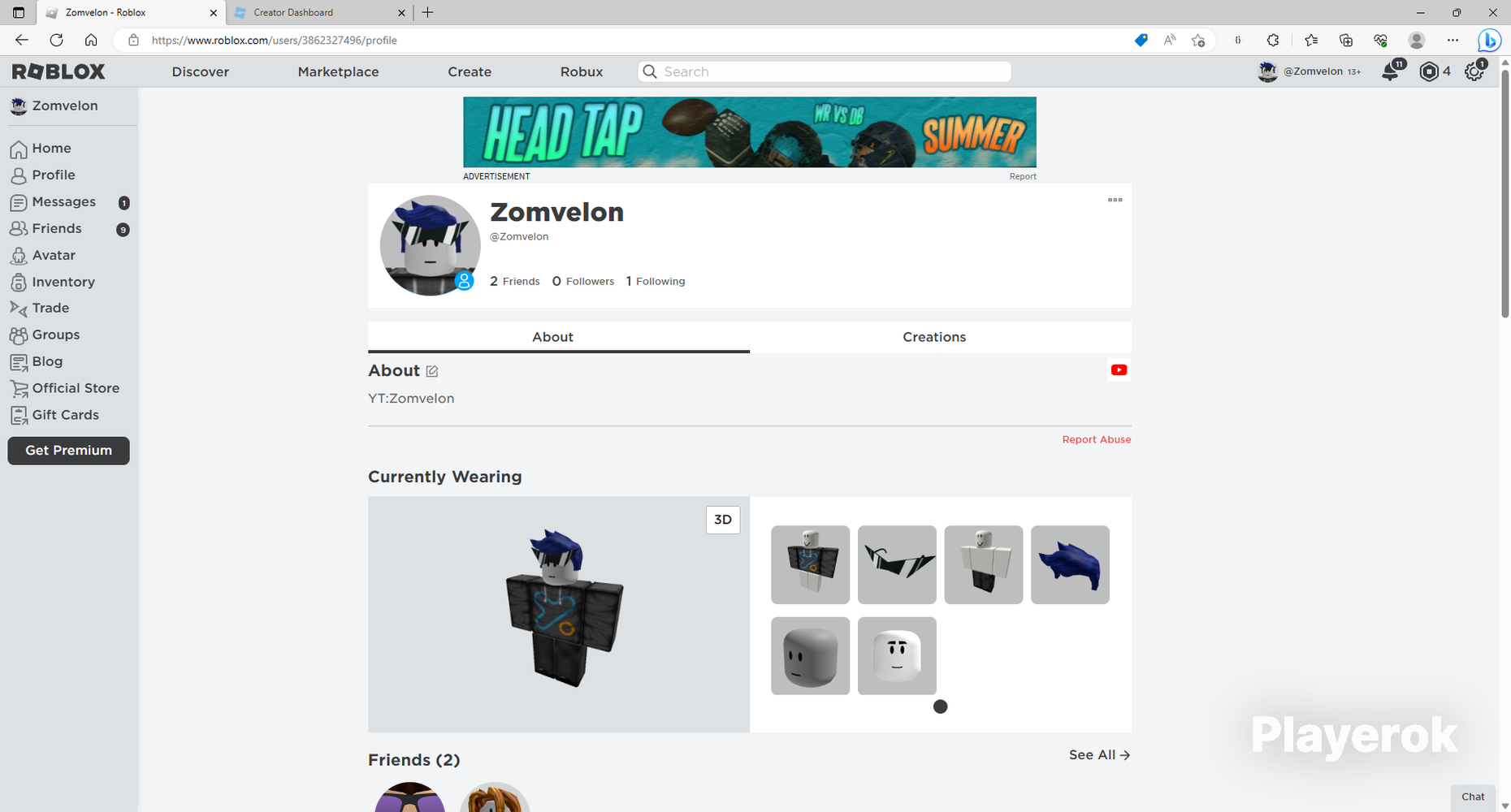Open the browser profile account icon
Screen dimensions: 1511x812
[1417, 40]
